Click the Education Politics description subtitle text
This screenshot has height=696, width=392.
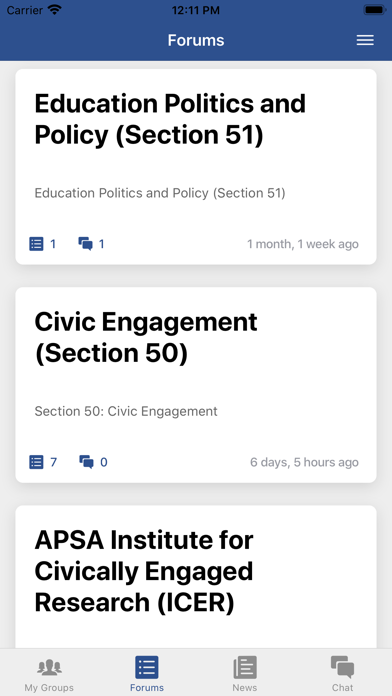[160, 193]
